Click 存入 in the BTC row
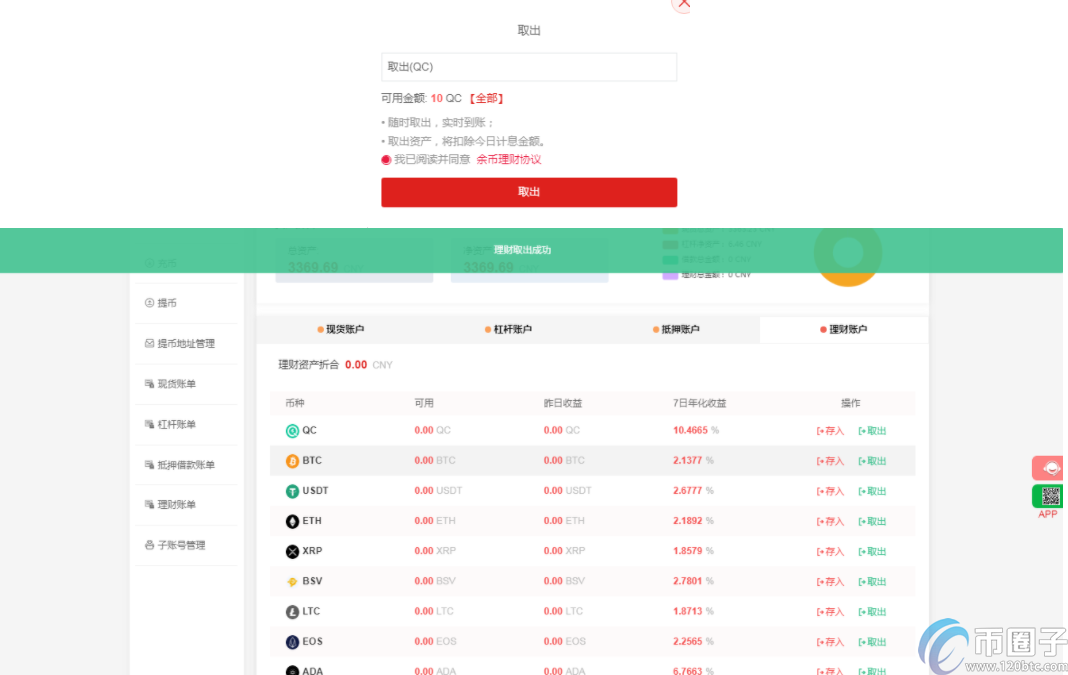This screenshot has width=1068, height=675. coord(830,461)
